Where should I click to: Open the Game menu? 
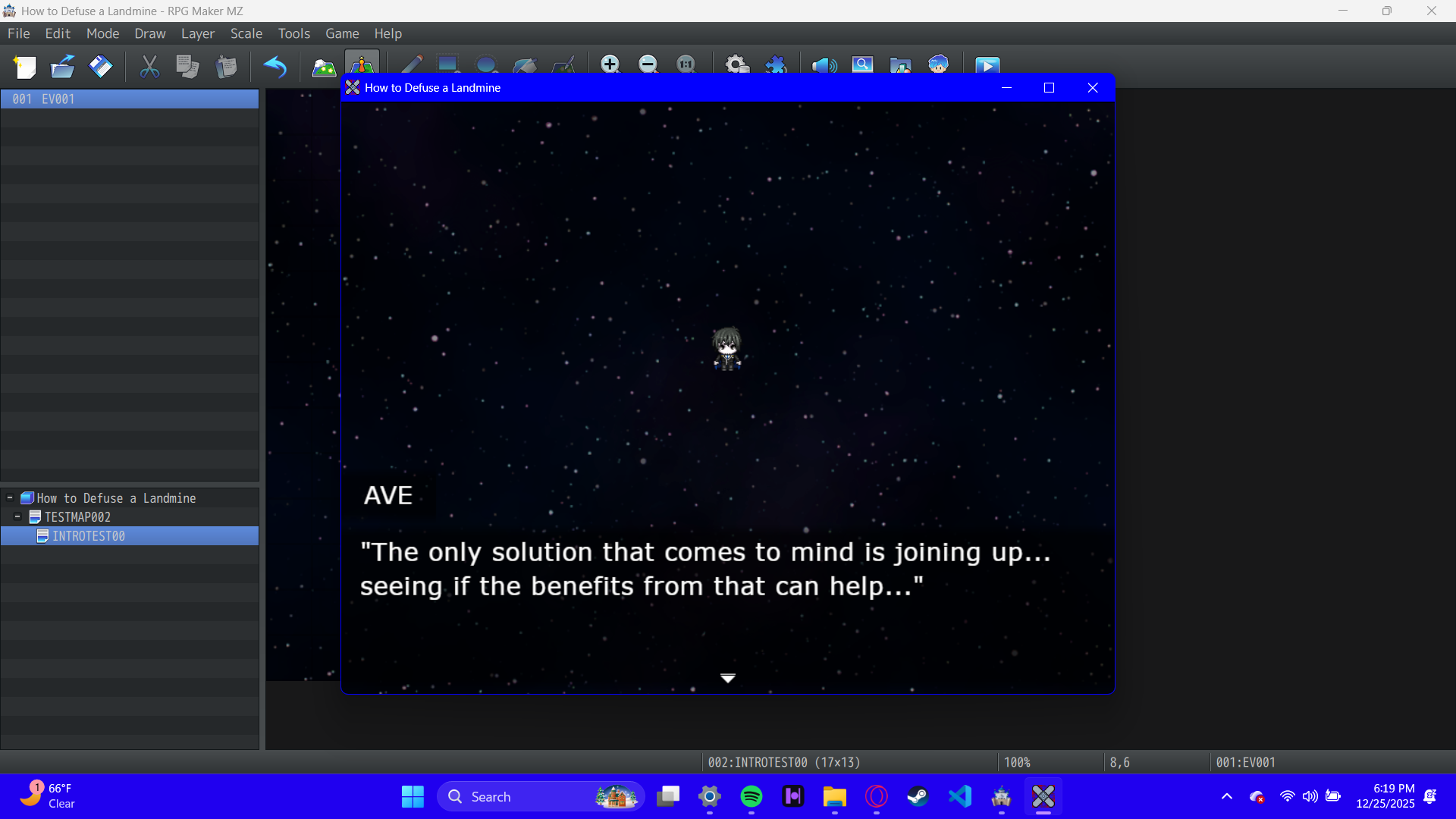pyautogui.click(x=341, y=33)
